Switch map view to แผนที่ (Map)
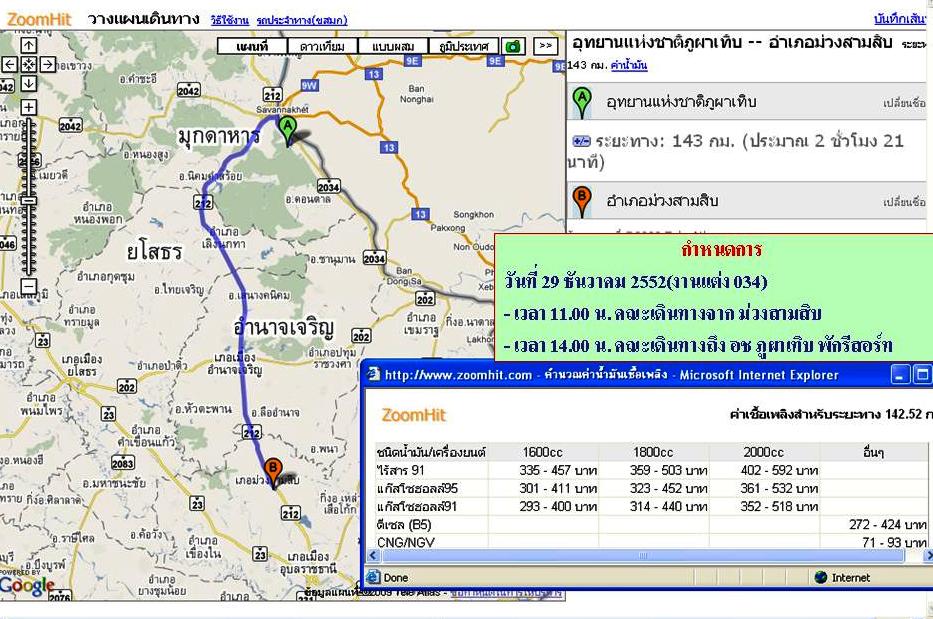The height and width of the screenshot is (619, 933). pyautogui.click(x=252, y=46)
